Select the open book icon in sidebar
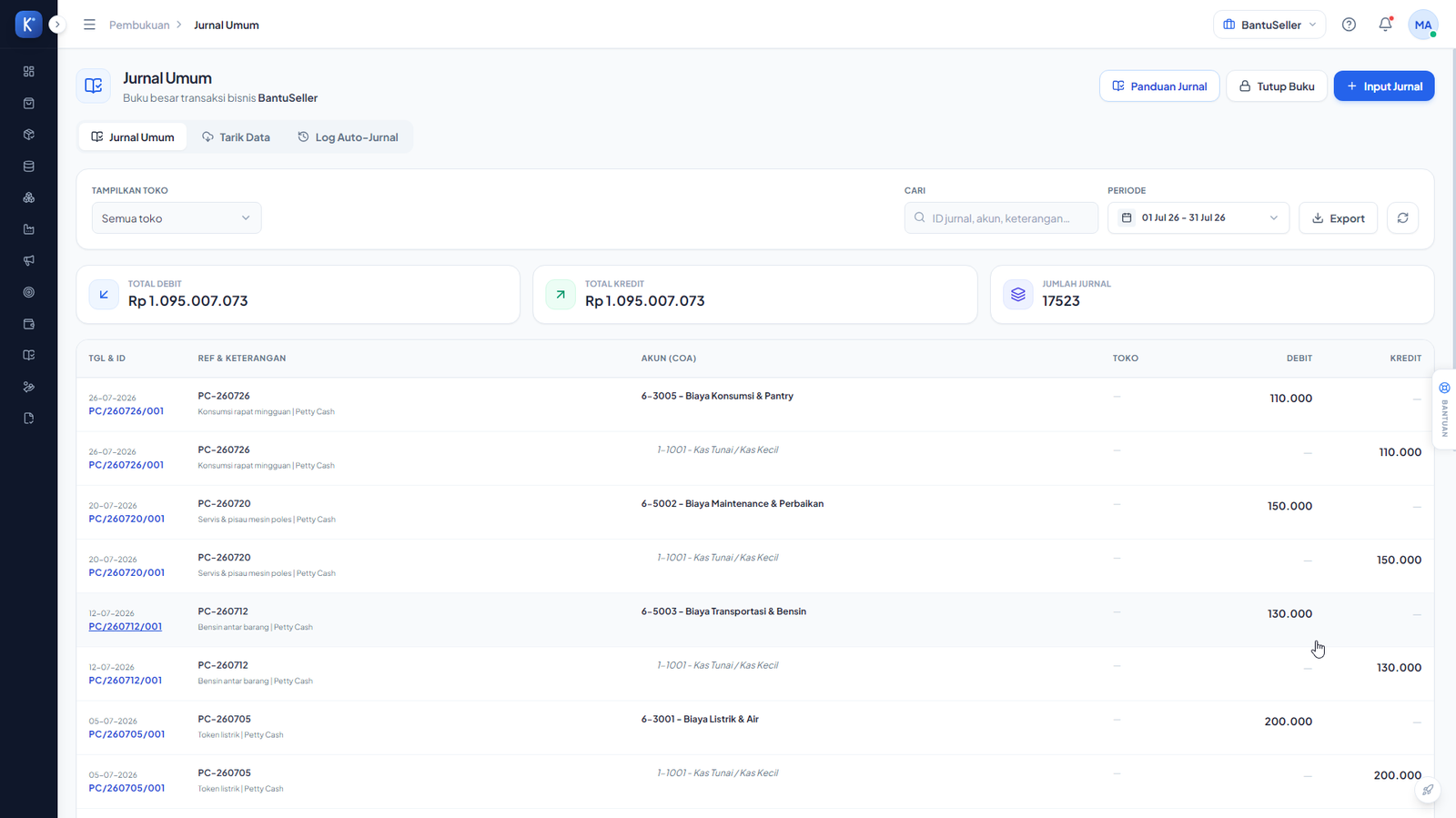This screenshot has width=1456, height=818. (28, 355)
